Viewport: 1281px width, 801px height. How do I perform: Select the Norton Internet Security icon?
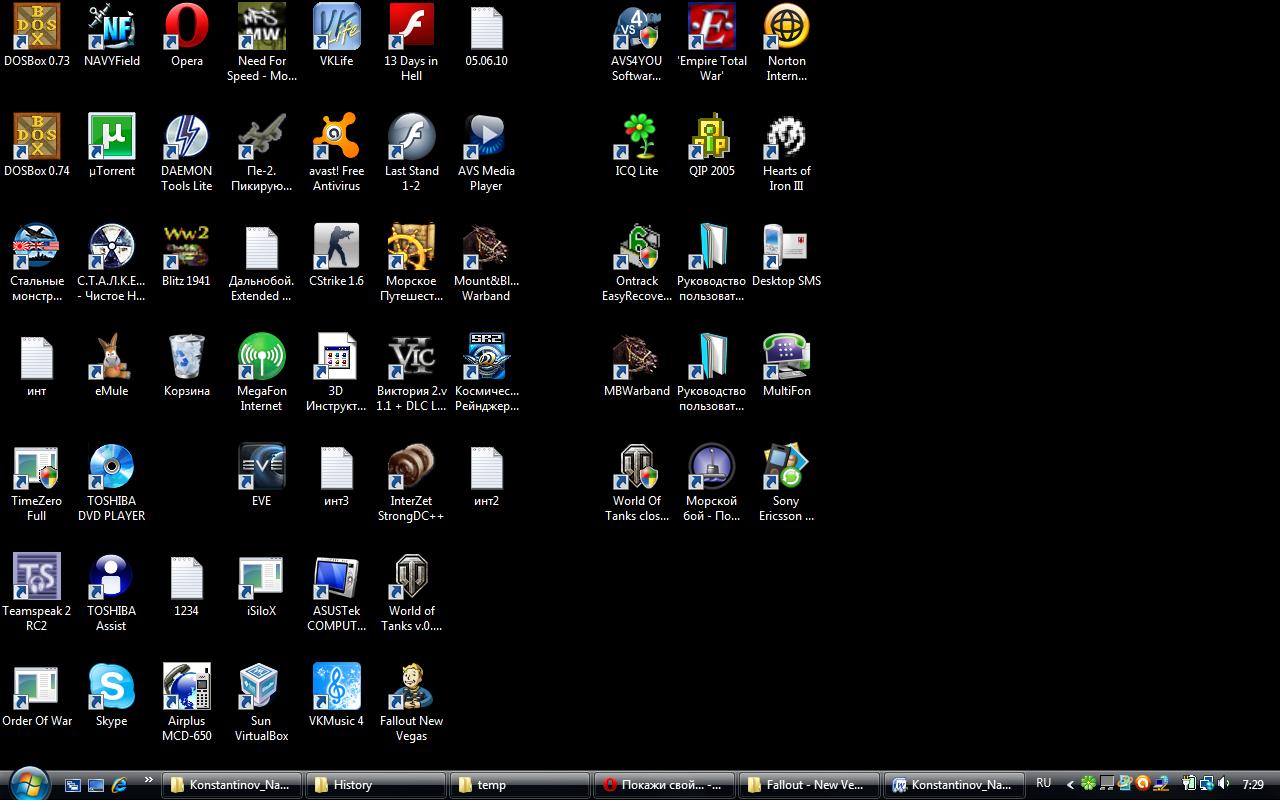tap(786, 27)
